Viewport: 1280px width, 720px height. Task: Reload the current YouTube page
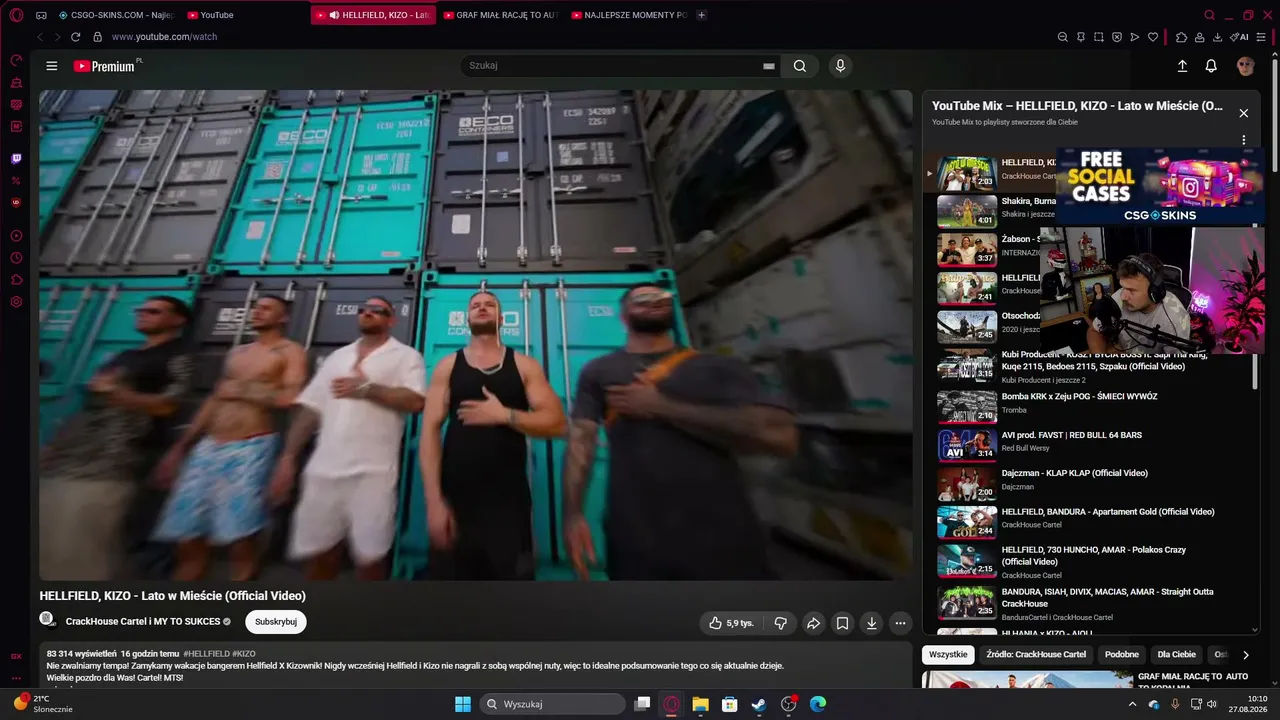click(75, 37)
